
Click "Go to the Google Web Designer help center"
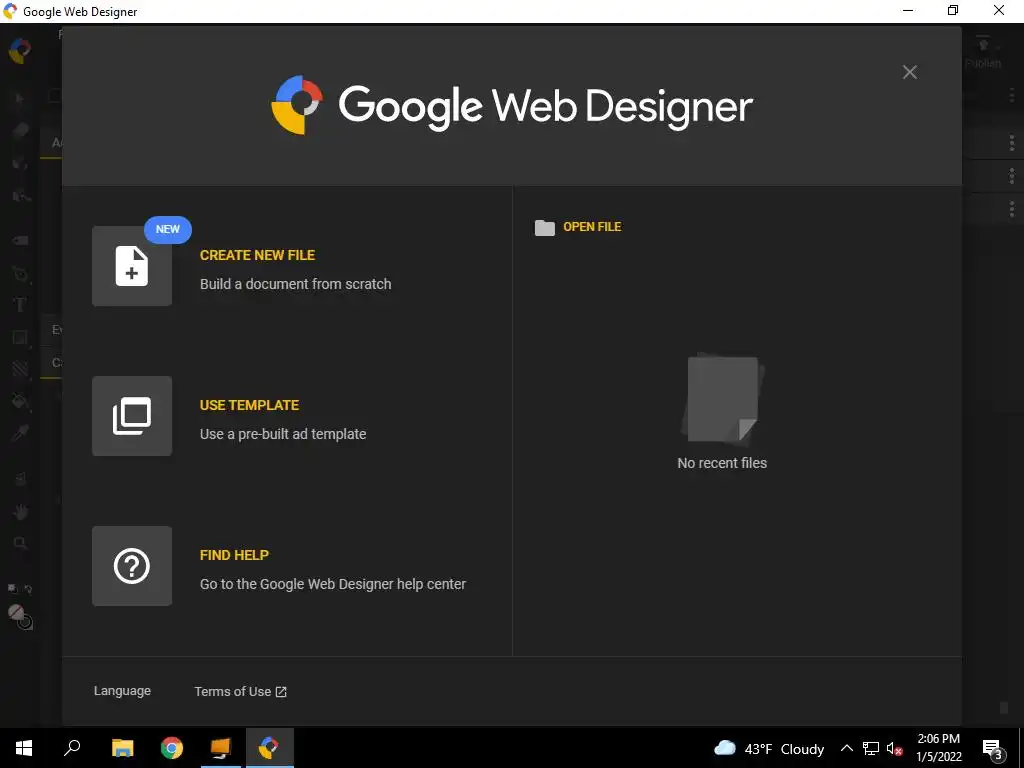333,584
